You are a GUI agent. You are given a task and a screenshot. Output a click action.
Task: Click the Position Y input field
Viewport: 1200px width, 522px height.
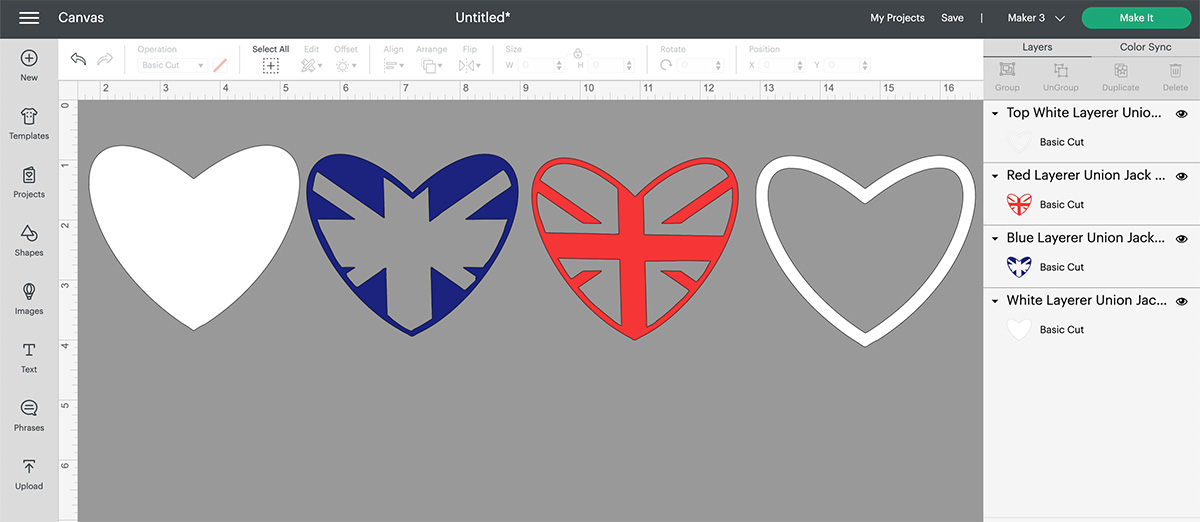coord(847,65)
